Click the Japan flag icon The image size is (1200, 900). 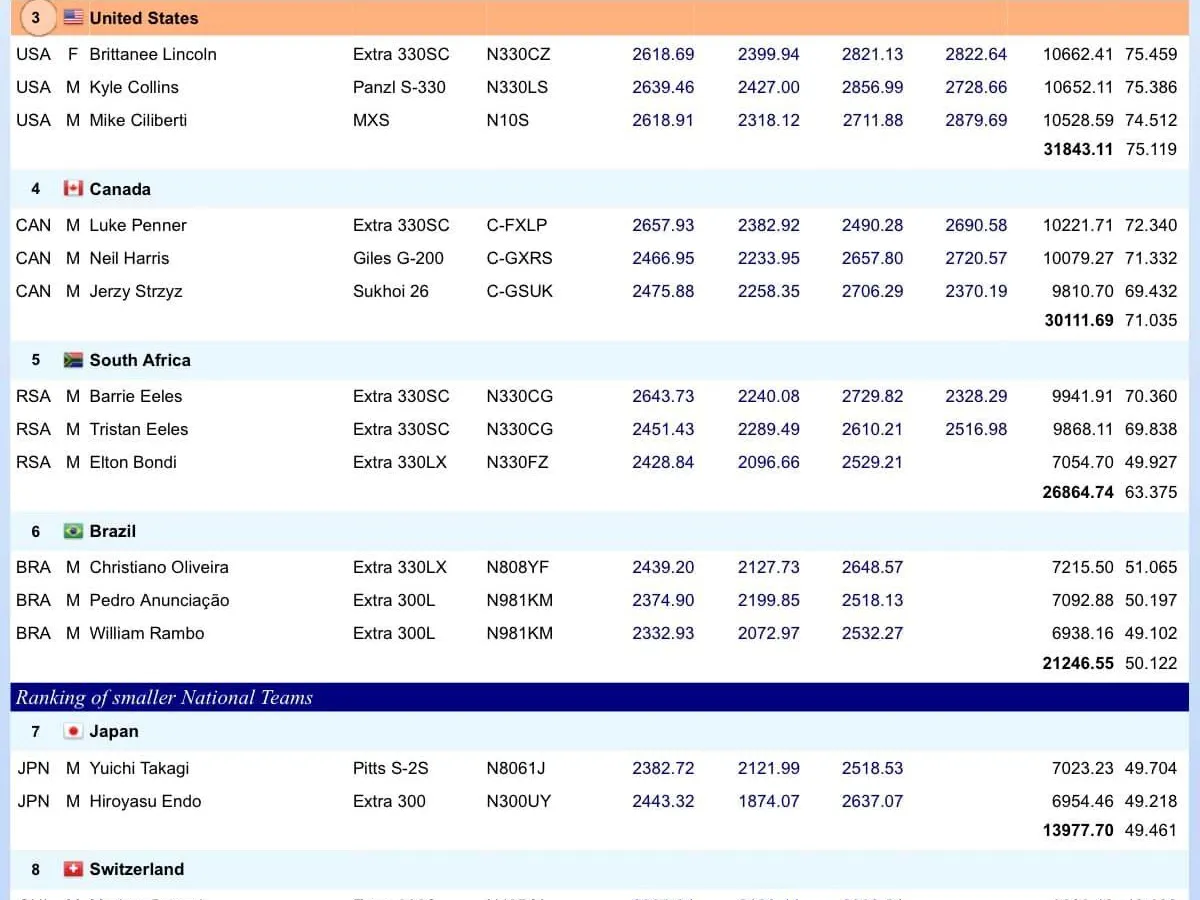click(x=73, y=731)
